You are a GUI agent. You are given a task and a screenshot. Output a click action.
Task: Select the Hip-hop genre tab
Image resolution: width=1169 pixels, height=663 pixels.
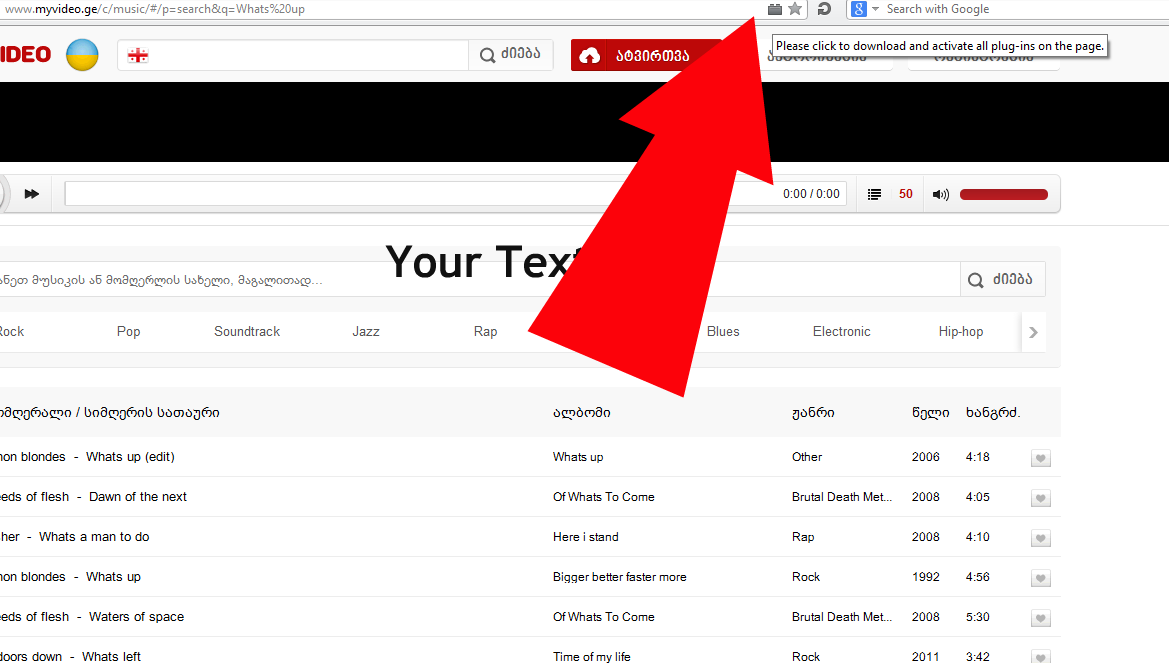coord(961,332)
